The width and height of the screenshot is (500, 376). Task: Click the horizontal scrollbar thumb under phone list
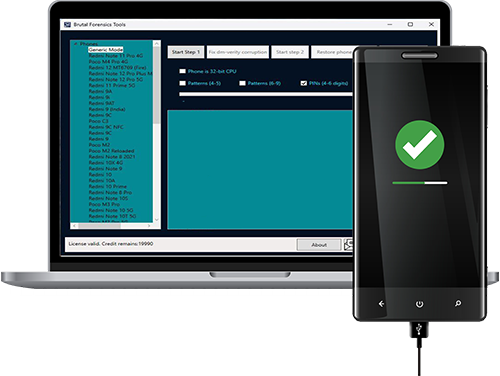99,226
